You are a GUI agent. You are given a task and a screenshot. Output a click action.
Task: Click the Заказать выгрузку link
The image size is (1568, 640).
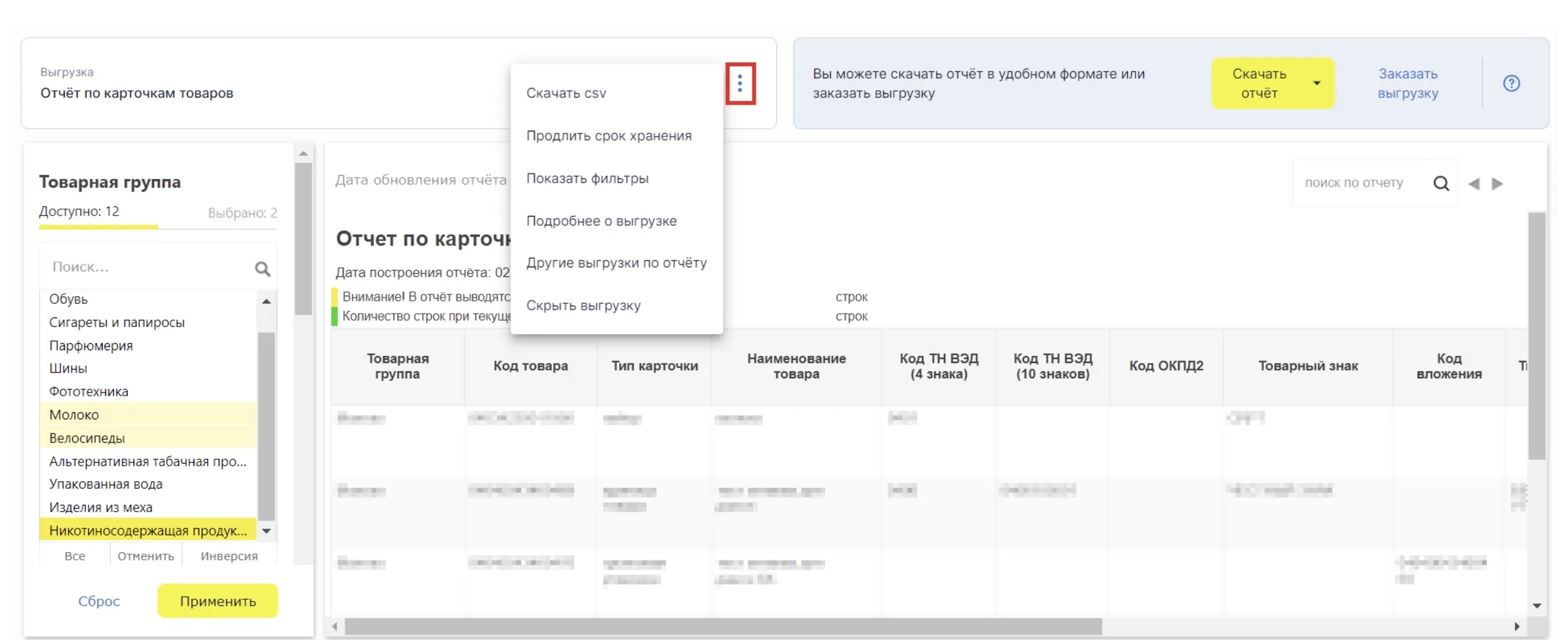1408,83
